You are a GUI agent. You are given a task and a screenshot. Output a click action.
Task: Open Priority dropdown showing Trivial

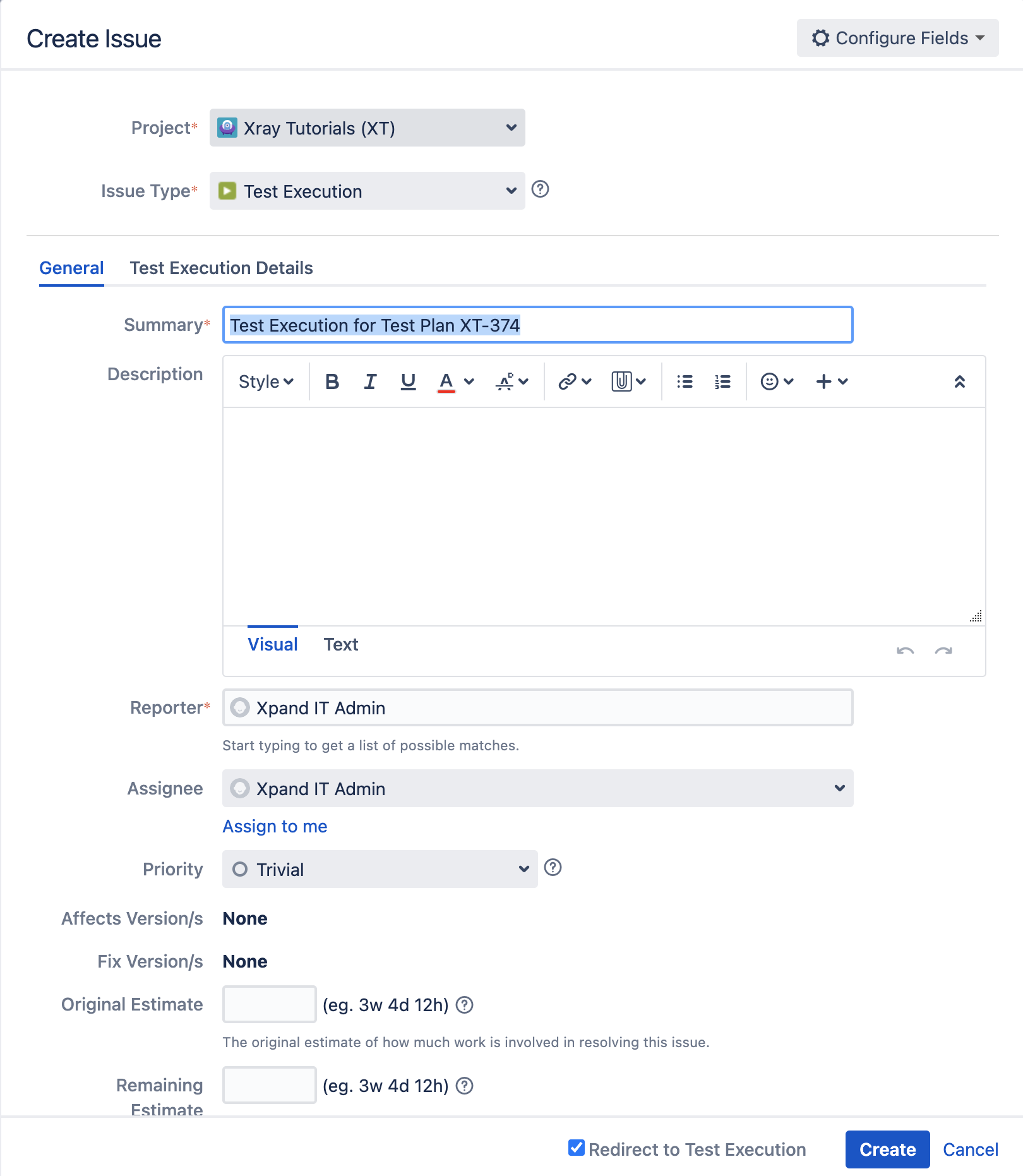coord(380,869)
